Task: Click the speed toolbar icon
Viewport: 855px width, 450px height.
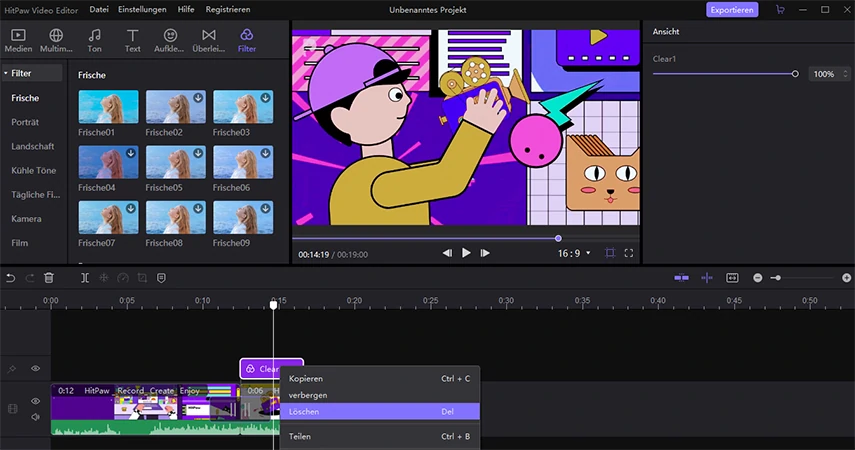Action: 123,278
